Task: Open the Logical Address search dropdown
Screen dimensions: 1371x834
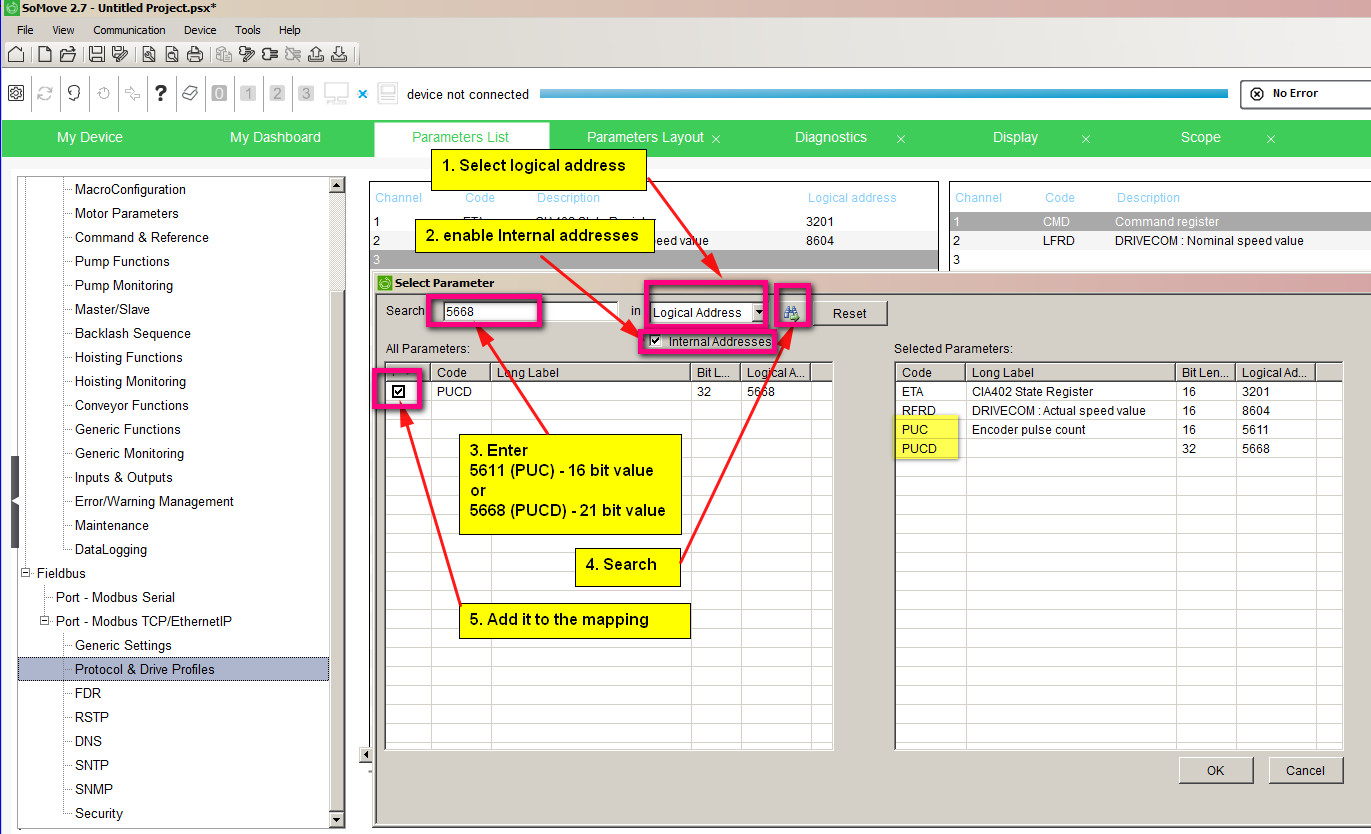Action: point(759,312)
